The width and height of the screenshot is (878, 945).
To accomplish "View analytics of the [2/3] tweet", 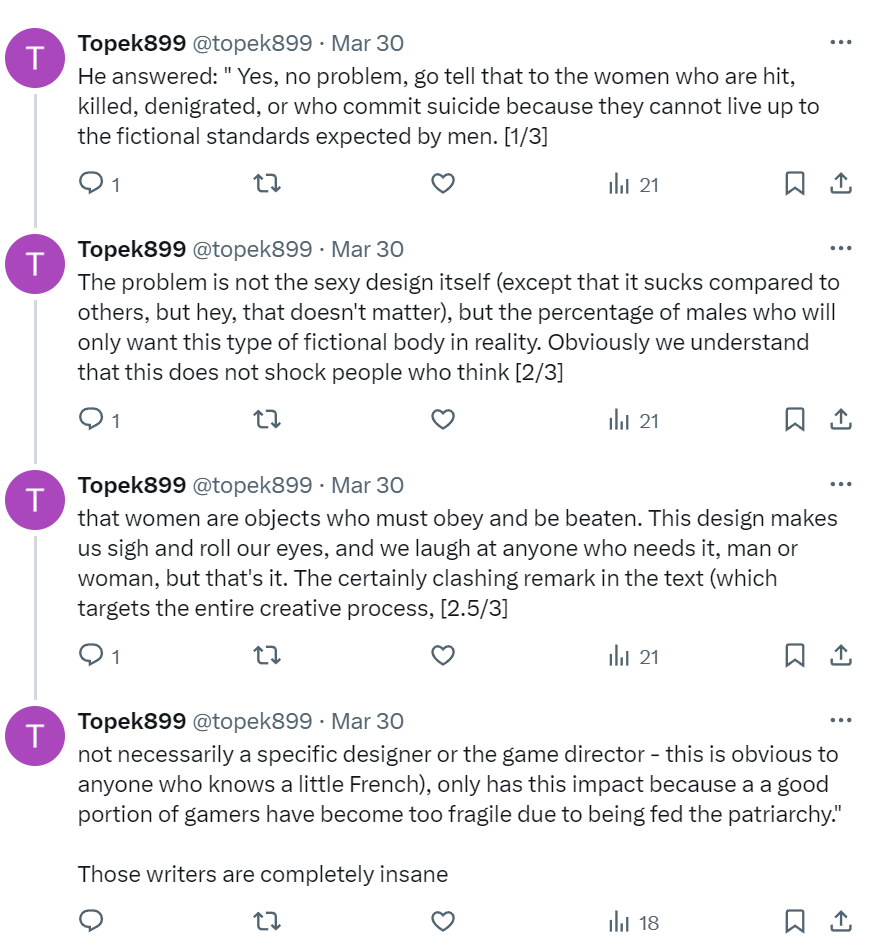I will 633,420.
